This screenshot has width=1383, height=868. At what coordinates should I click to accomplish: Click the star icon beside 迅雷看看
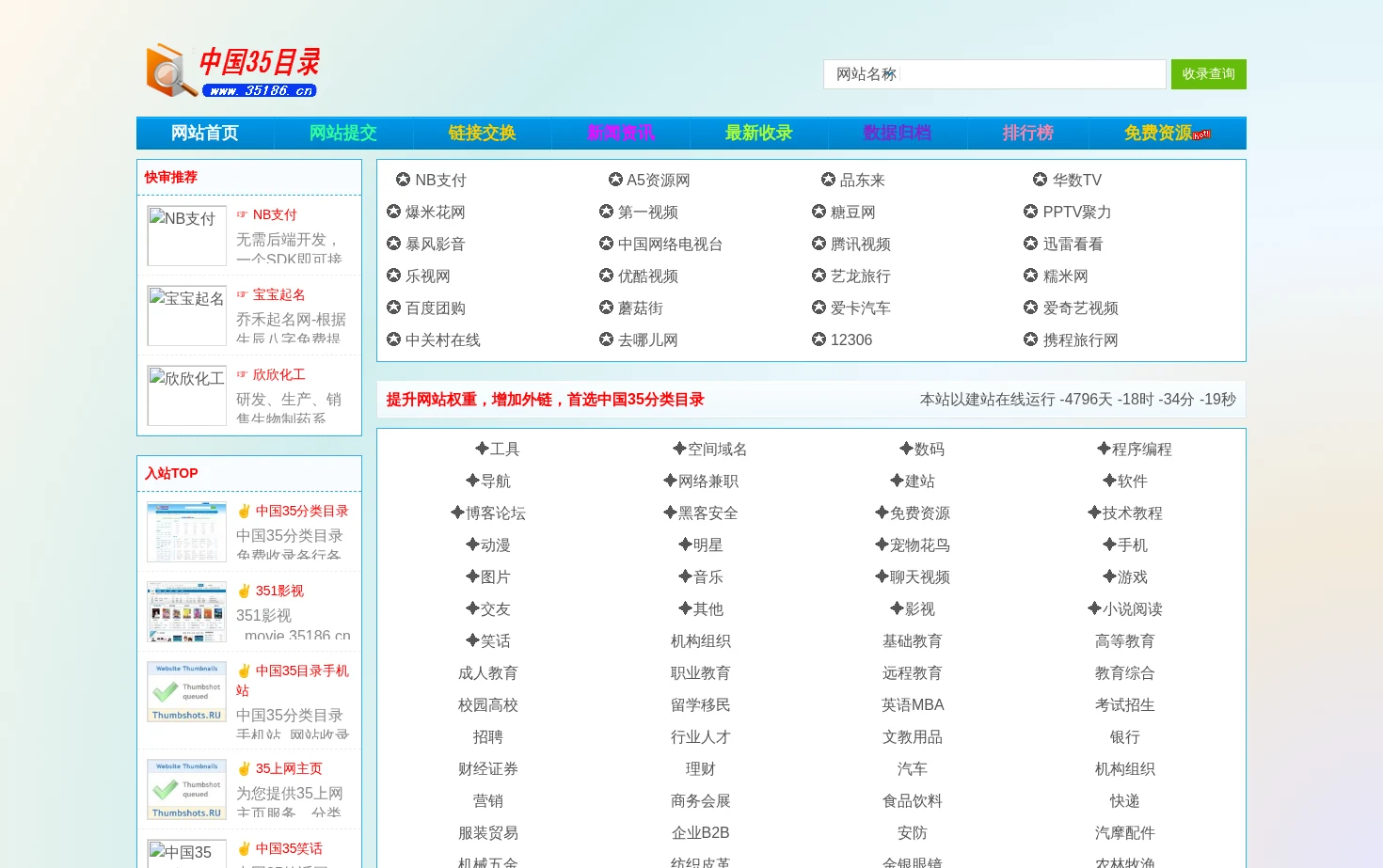tap(1030, 244)
